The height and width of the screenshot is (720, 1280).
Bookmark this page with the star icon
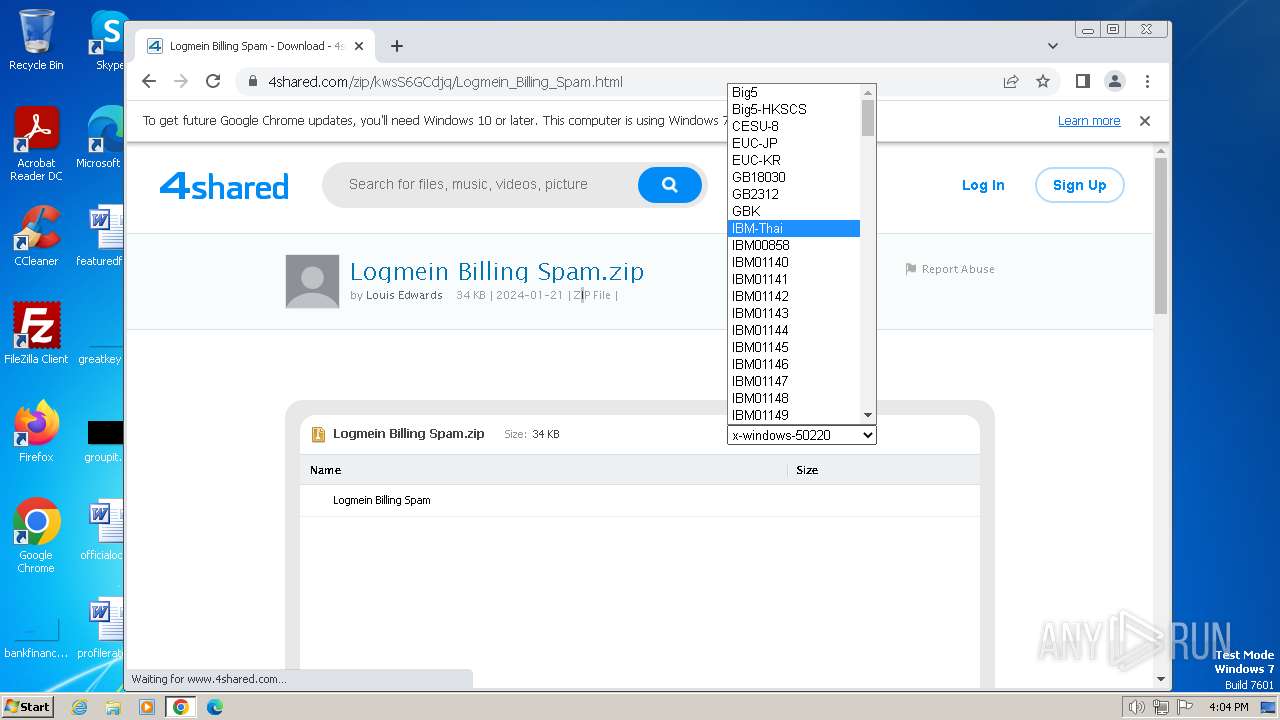click(x=1043, y=82)
